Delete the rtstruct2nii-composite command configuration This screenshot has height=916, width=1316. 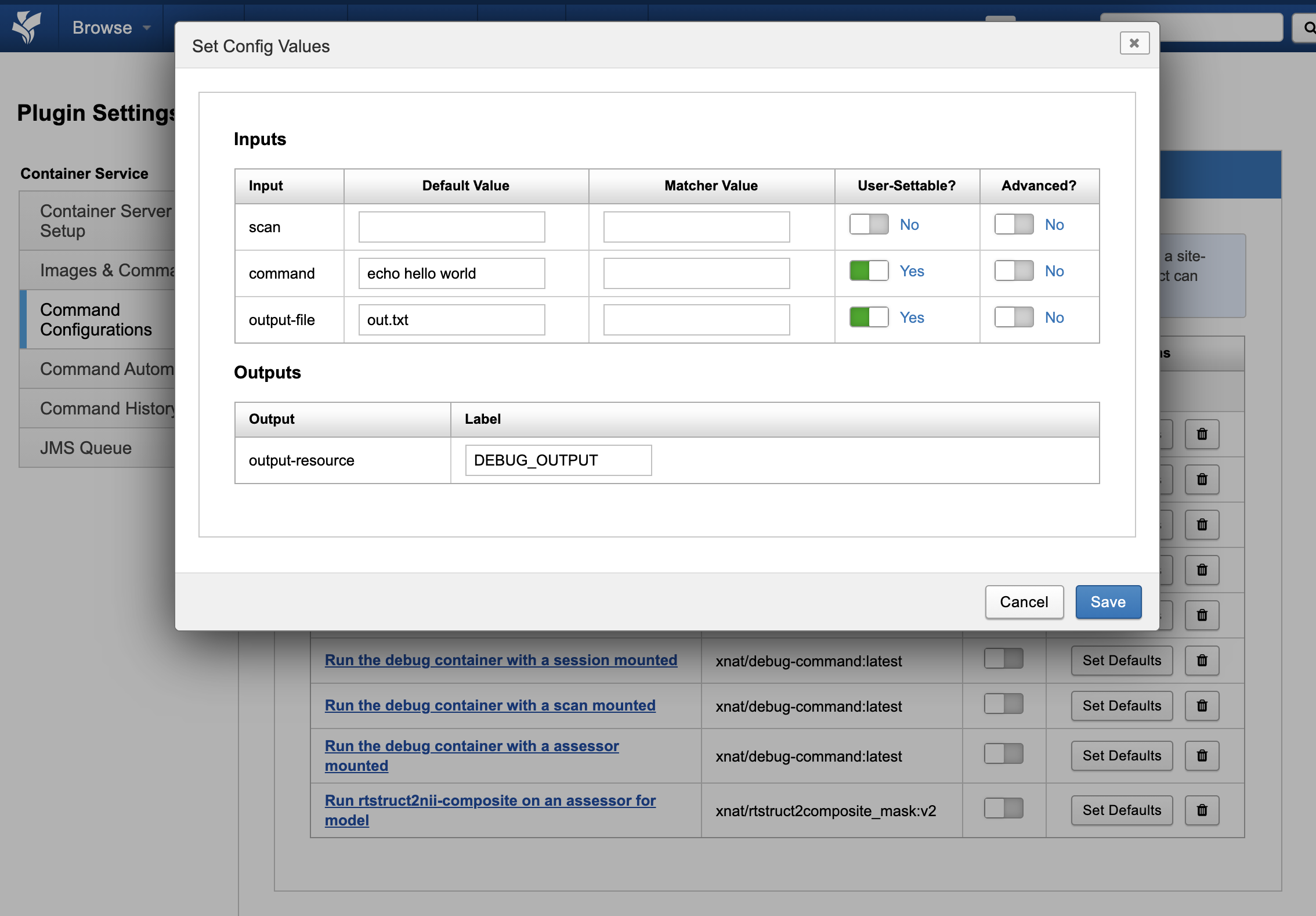coord(1202,810)
